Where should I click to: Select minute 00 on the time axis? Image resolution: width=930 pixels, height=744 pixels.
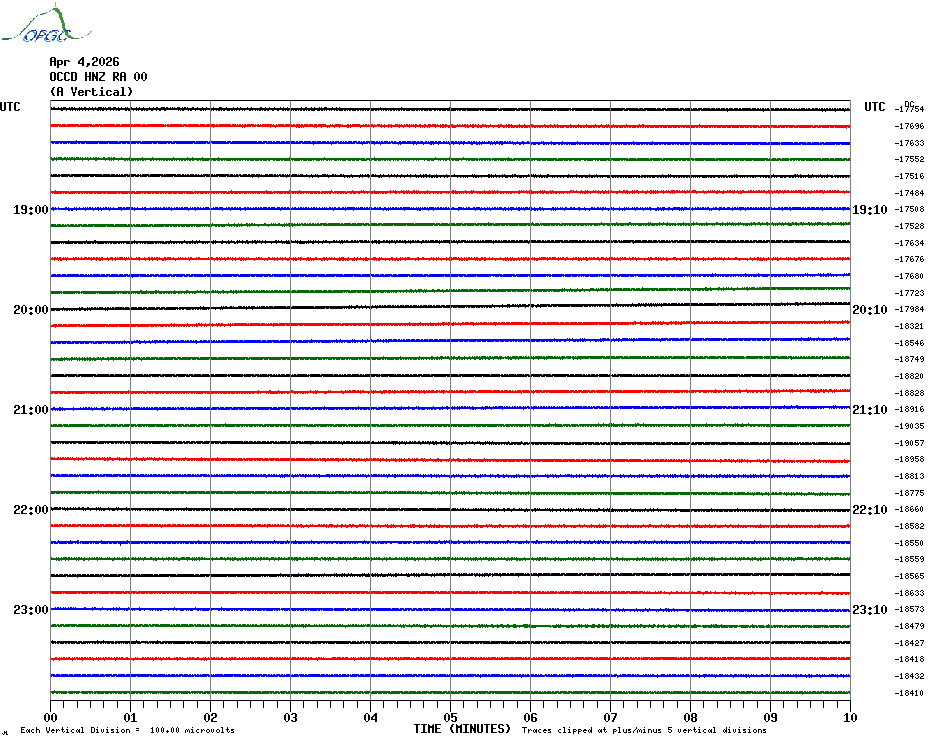(x=51, y=717)
